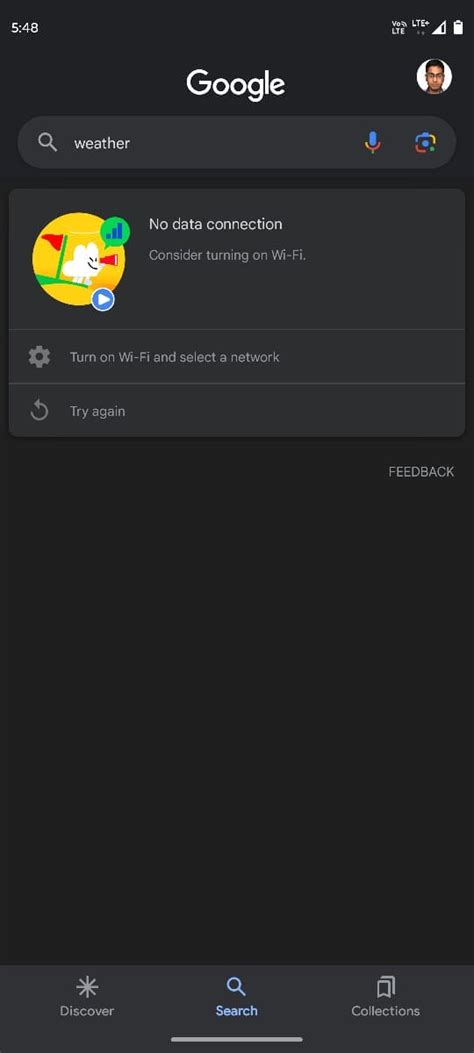The width and height of the screenshot is (474, 1053).
Task: Tap the battery icon in status bar
Action: 459,28
